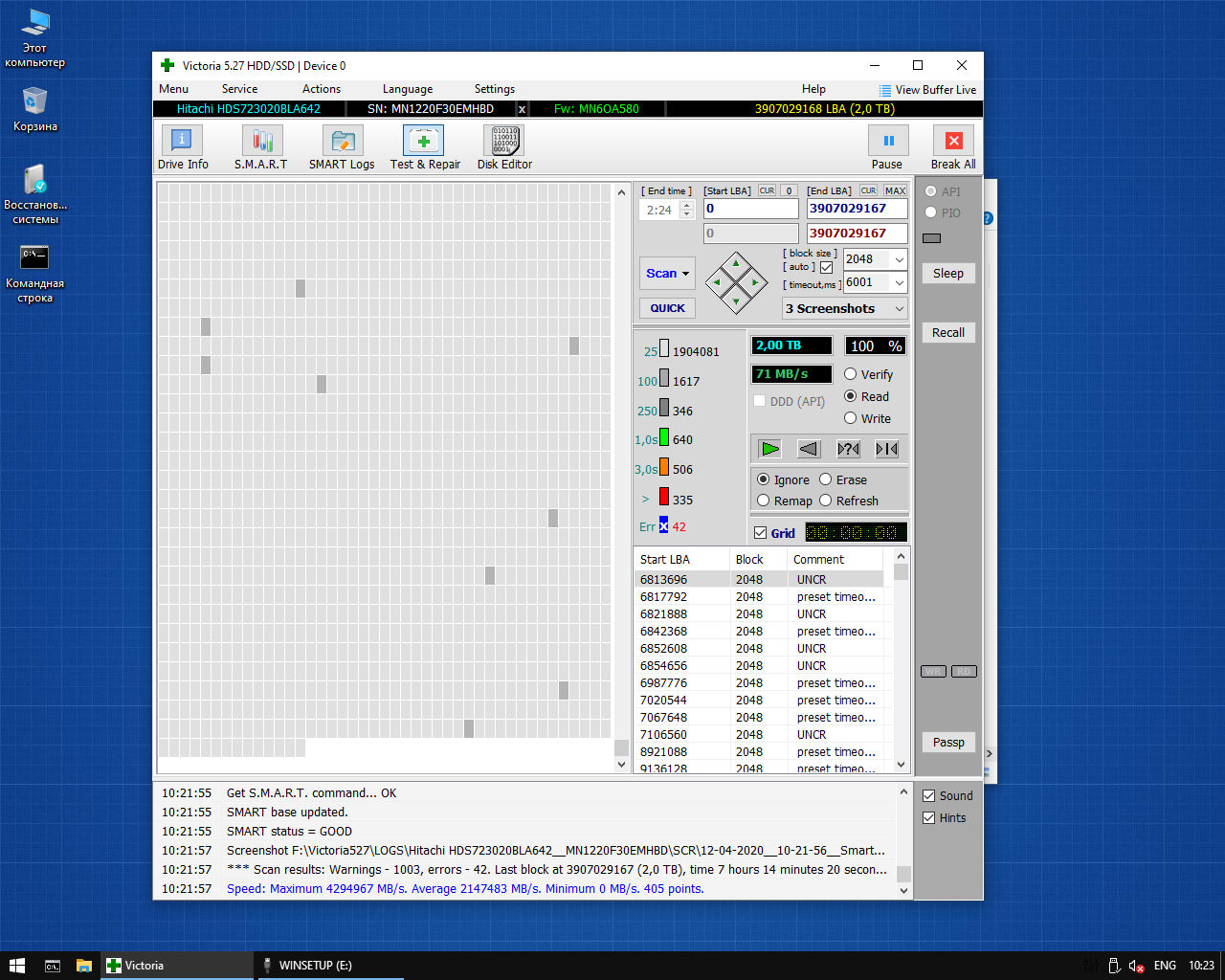Click the random seek ?◁ button
The height and width of the screenshot is (980, 1225).
coord(848,449)
